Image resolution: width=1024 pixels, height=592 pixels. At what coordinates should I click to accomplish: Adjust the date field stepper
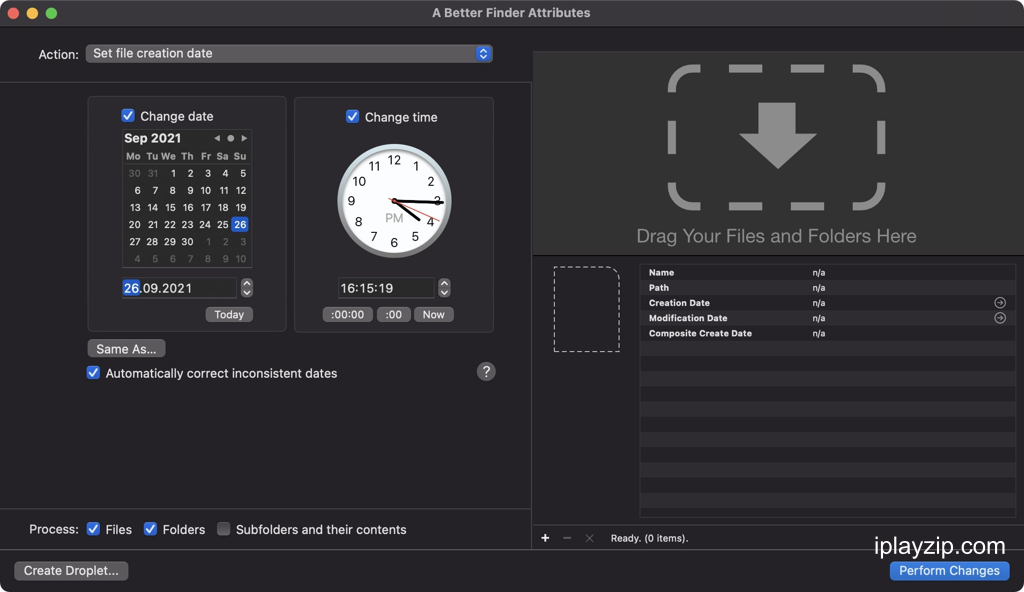(247, 288)
